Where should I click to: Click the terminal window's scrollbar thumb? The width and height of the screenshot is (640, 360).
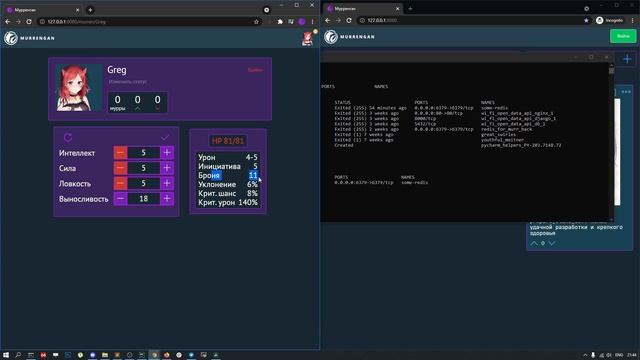coord(611,71)
